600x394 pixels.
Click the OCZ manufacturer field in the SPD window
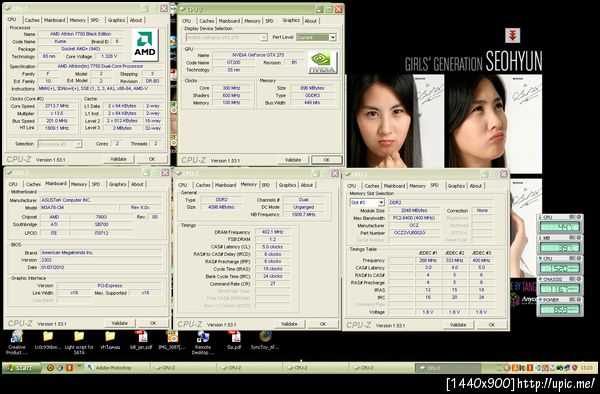[414, 225]
